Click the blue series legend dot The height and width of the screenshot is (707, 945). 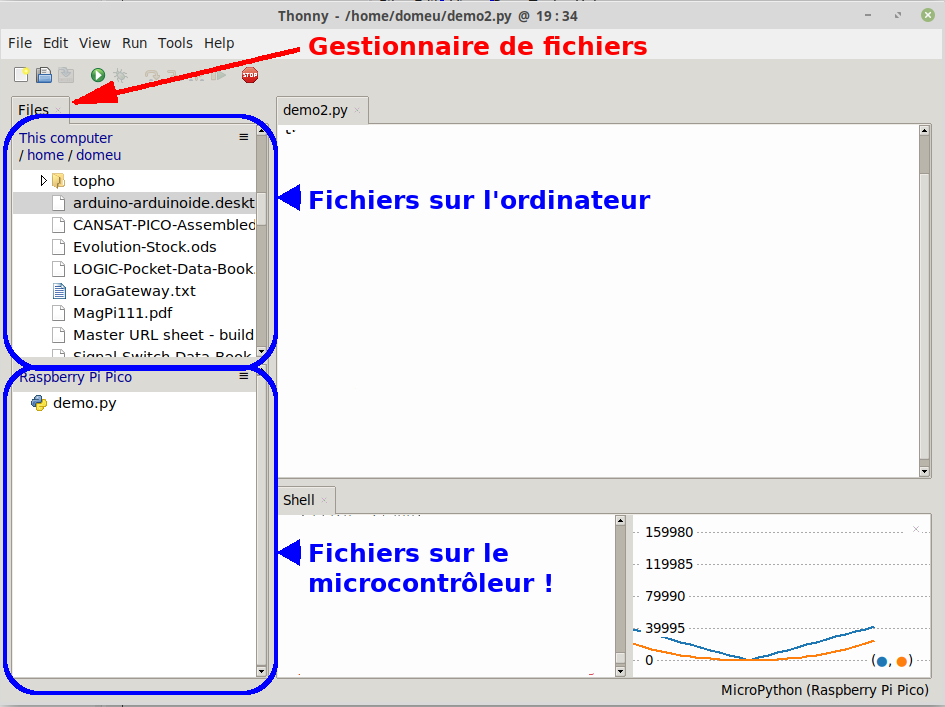click(882, 661)
